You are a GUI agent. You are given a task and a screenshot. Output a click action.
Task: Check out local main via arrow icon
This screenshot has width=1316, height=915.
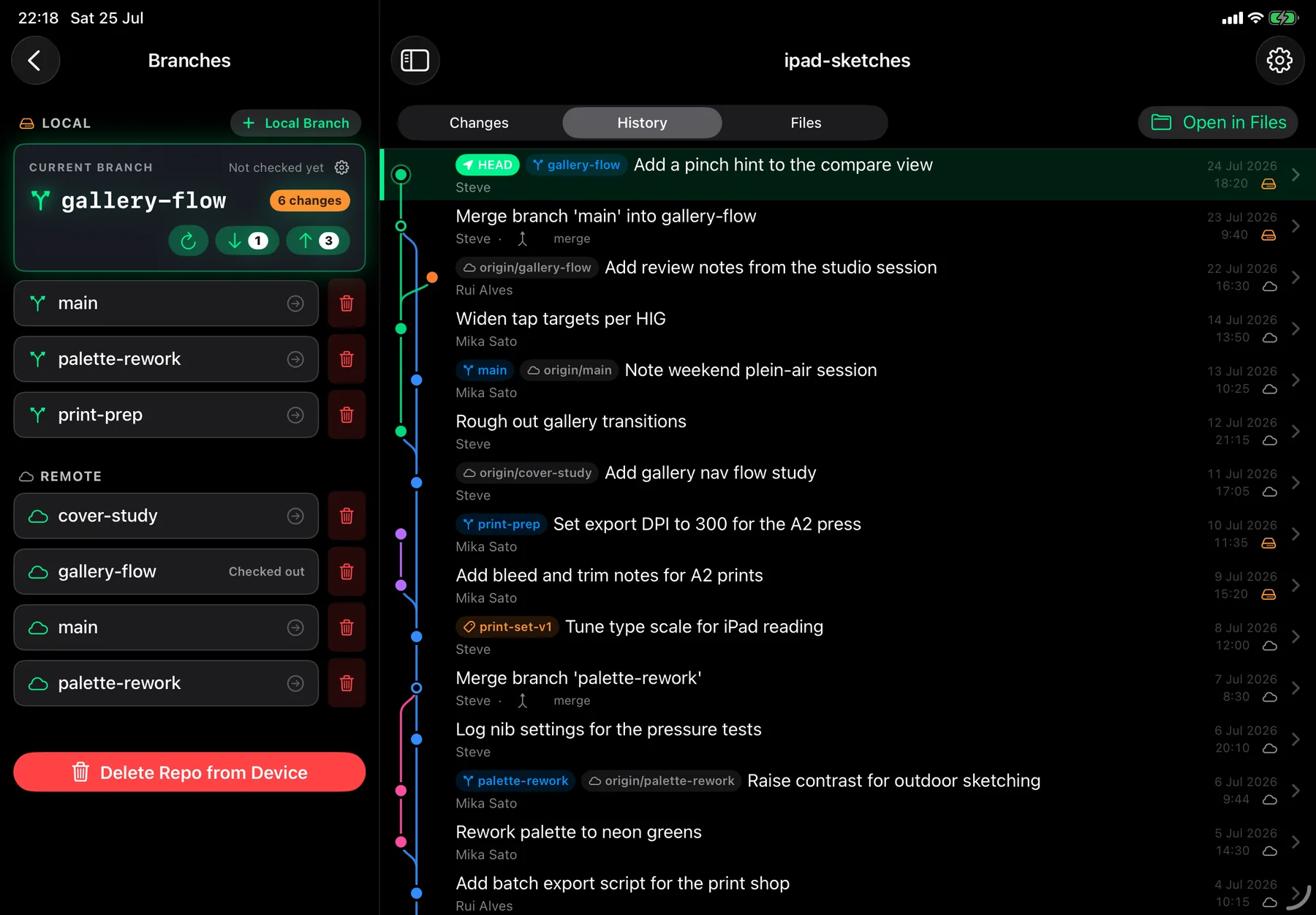pos(295,303)
